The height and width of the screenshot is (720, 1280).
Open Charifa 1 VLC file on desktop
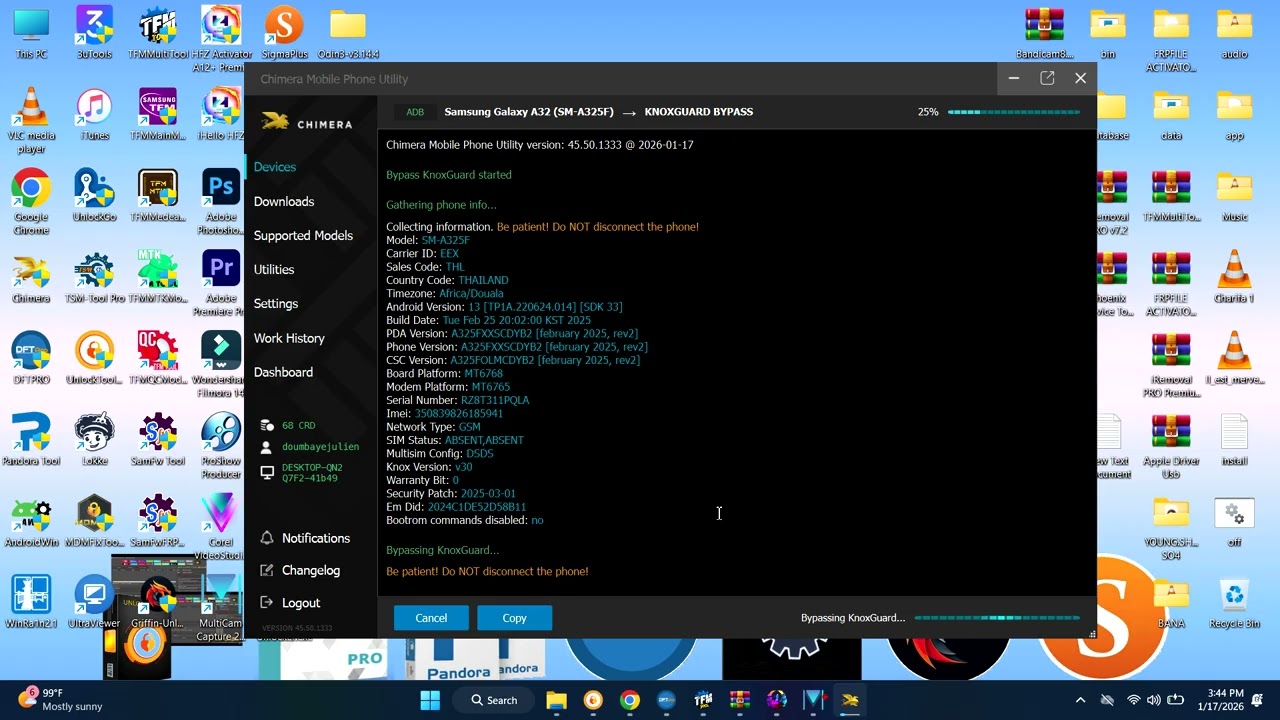1235,277
